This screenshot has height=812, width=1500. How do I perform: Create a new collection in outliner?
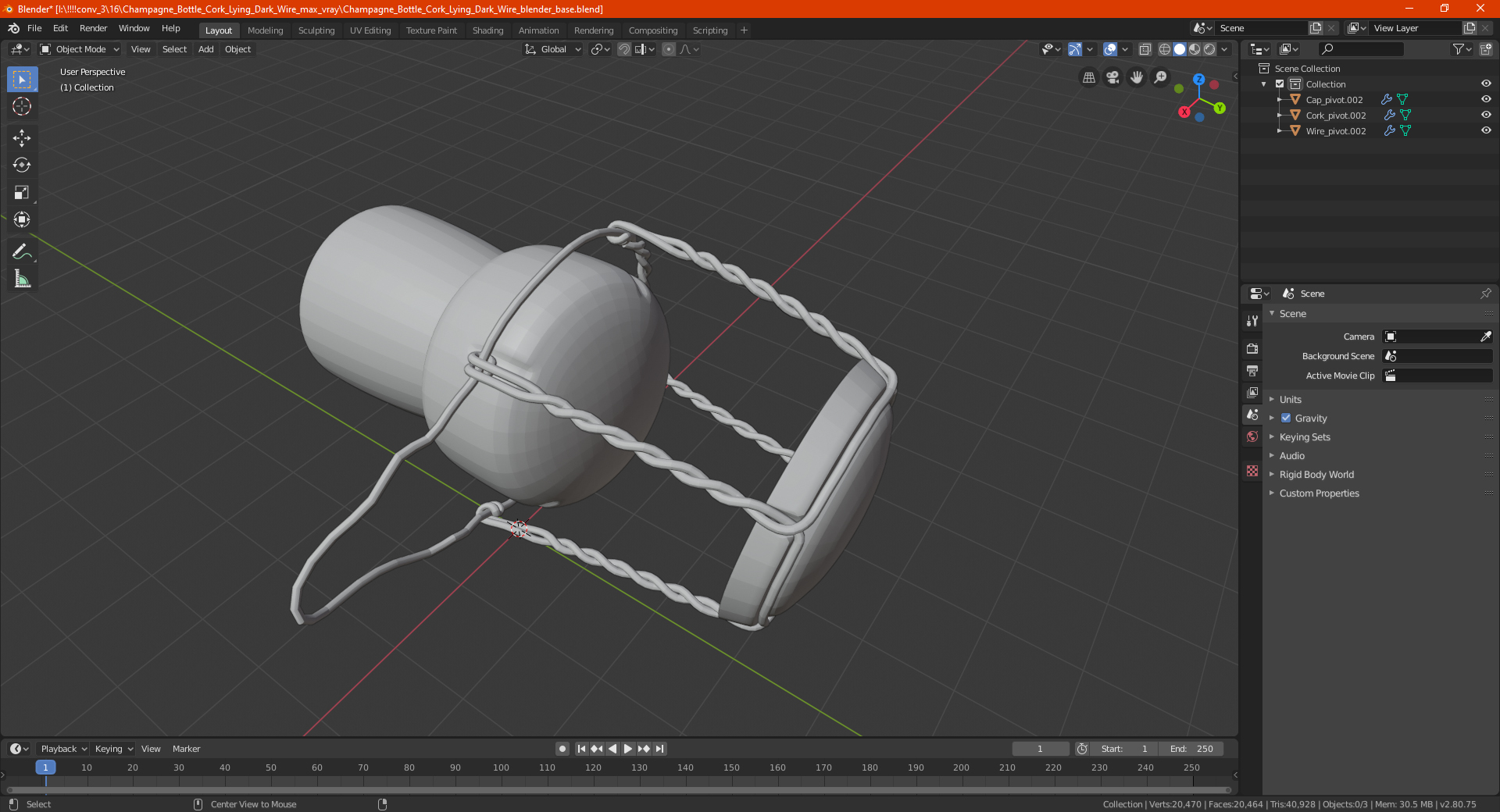[1485, 49]
